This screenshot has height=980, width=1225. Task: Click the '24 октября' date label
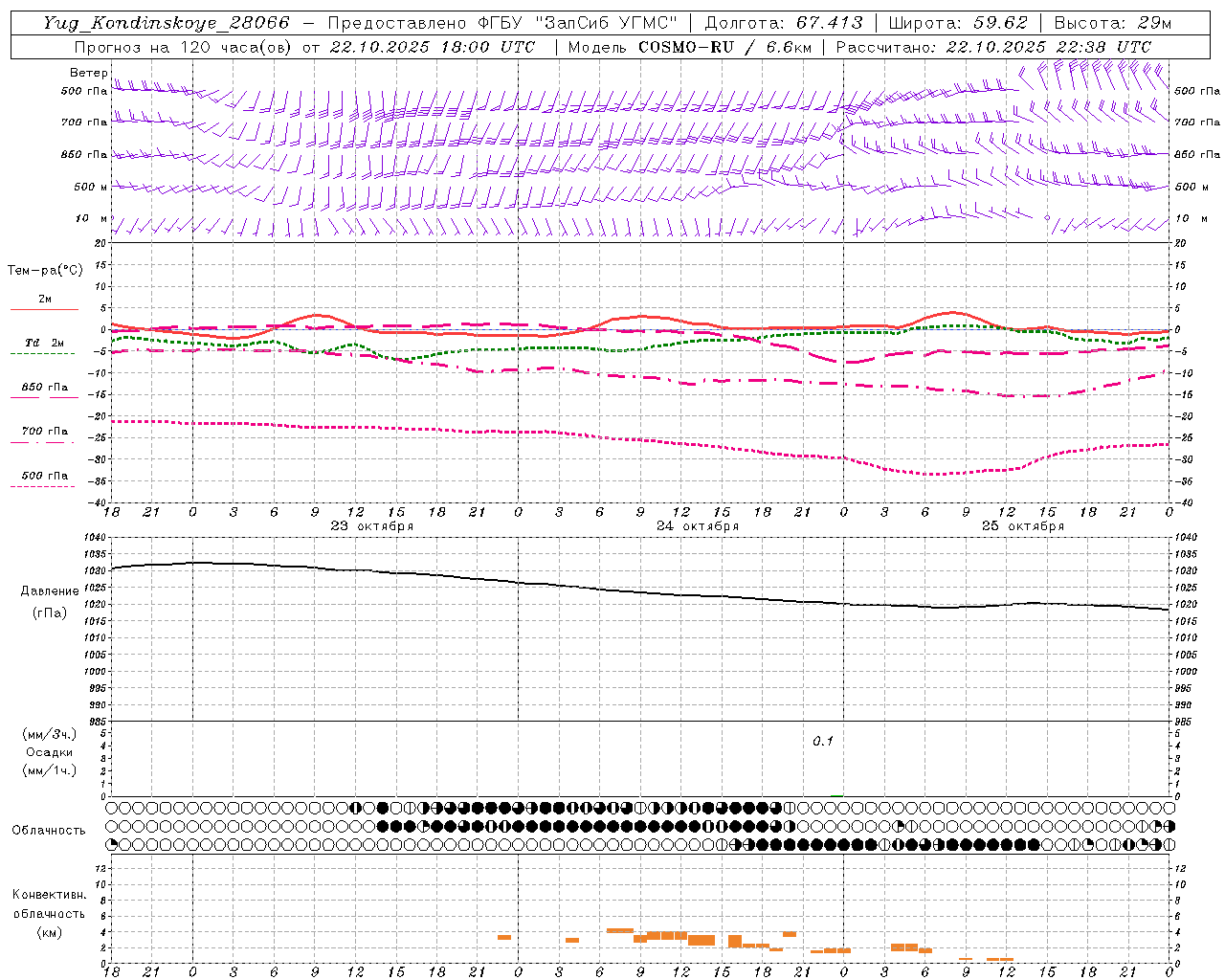pos(698,526)
